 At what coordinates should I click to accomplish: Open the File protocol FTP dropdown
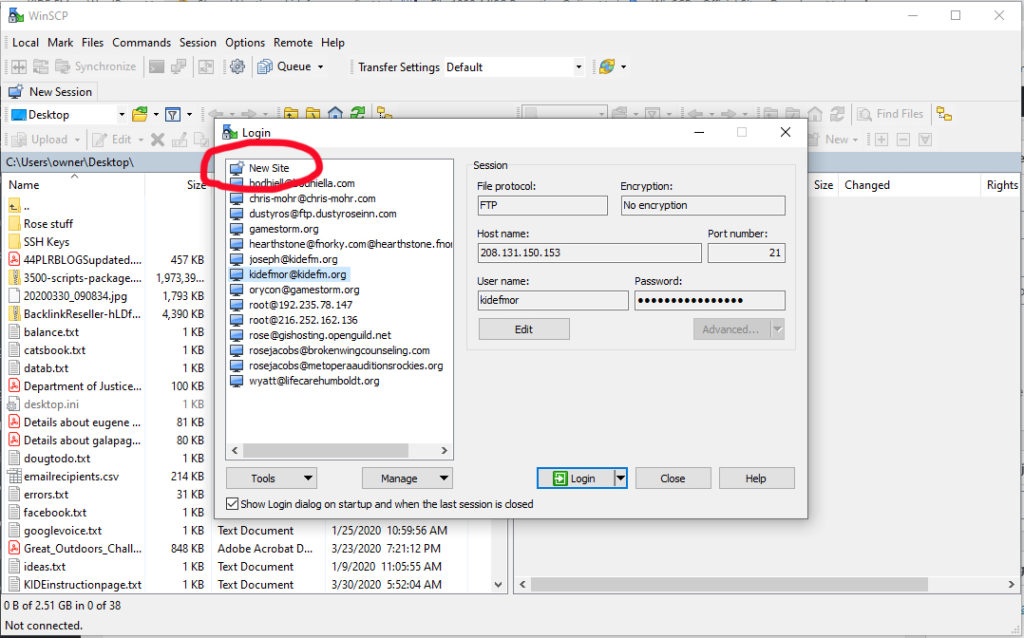(x=543, y=205)
